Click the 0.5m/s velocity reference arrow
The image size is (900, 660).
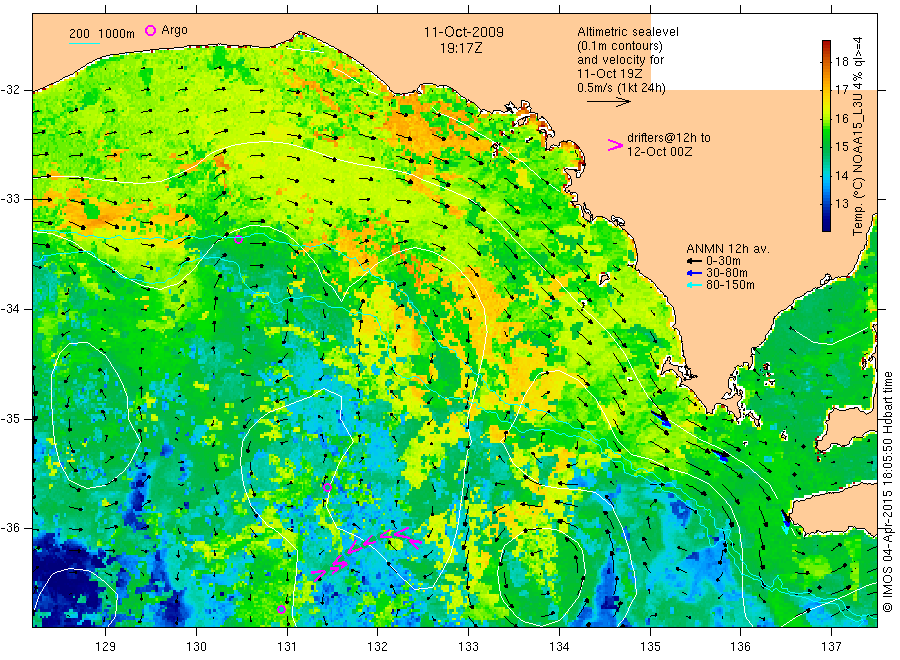(x=607, y=101)
